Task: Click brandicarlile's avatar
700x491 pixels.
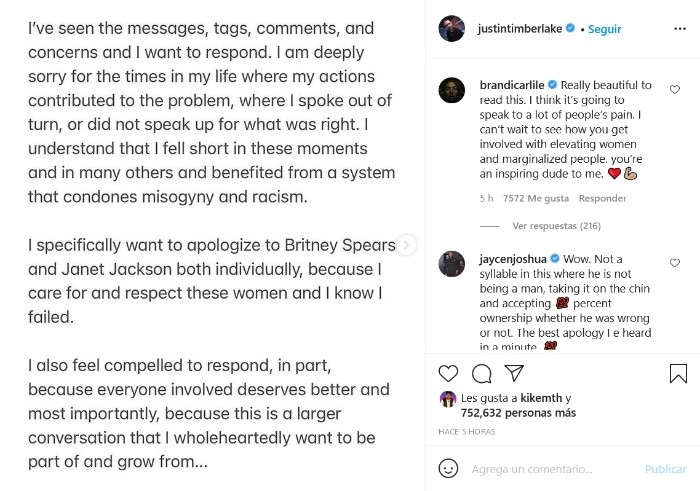Action: tap(451, 90)
